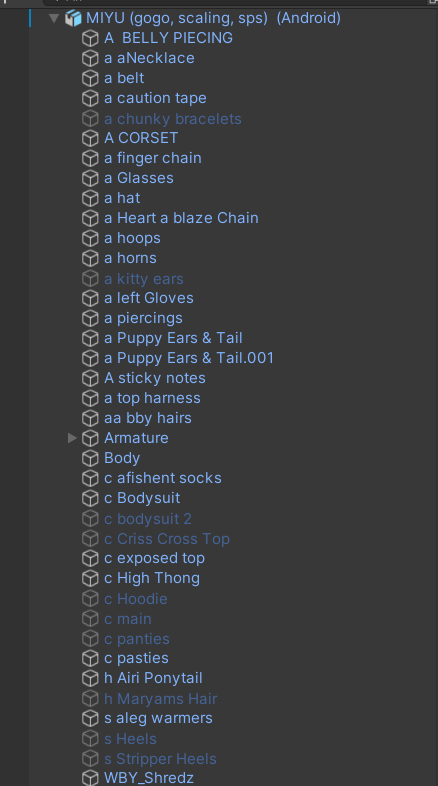The height and width of the screenshot is (786, 438).
Task: Select a Puppy Ears & Tail.001
Action: pos(189,358)
